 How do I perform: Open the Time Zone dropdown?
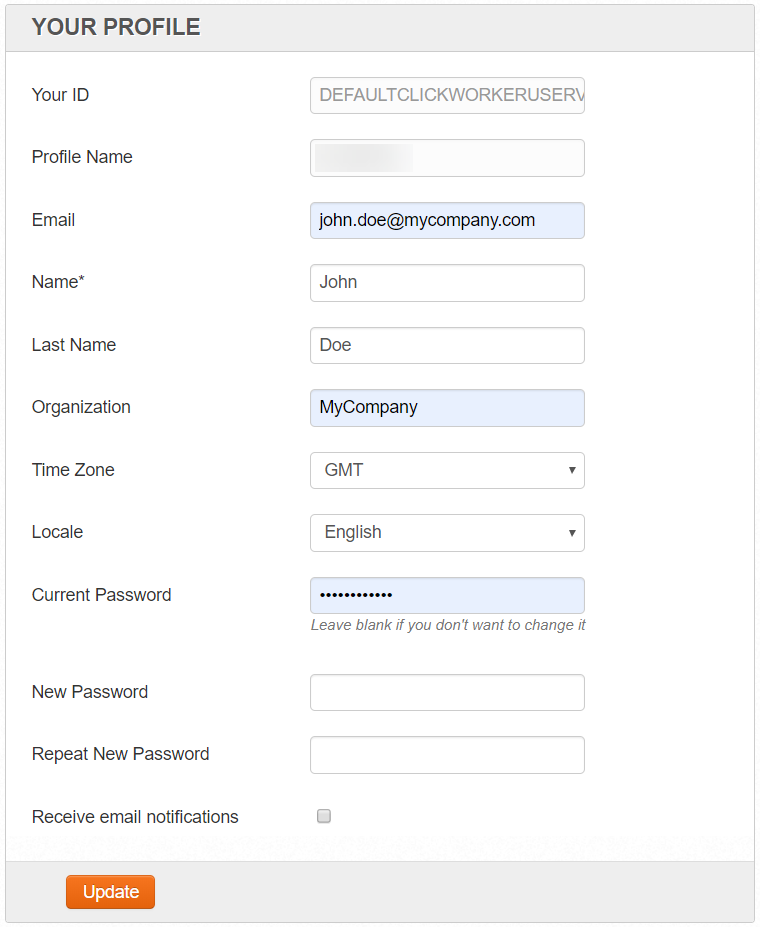447,471
